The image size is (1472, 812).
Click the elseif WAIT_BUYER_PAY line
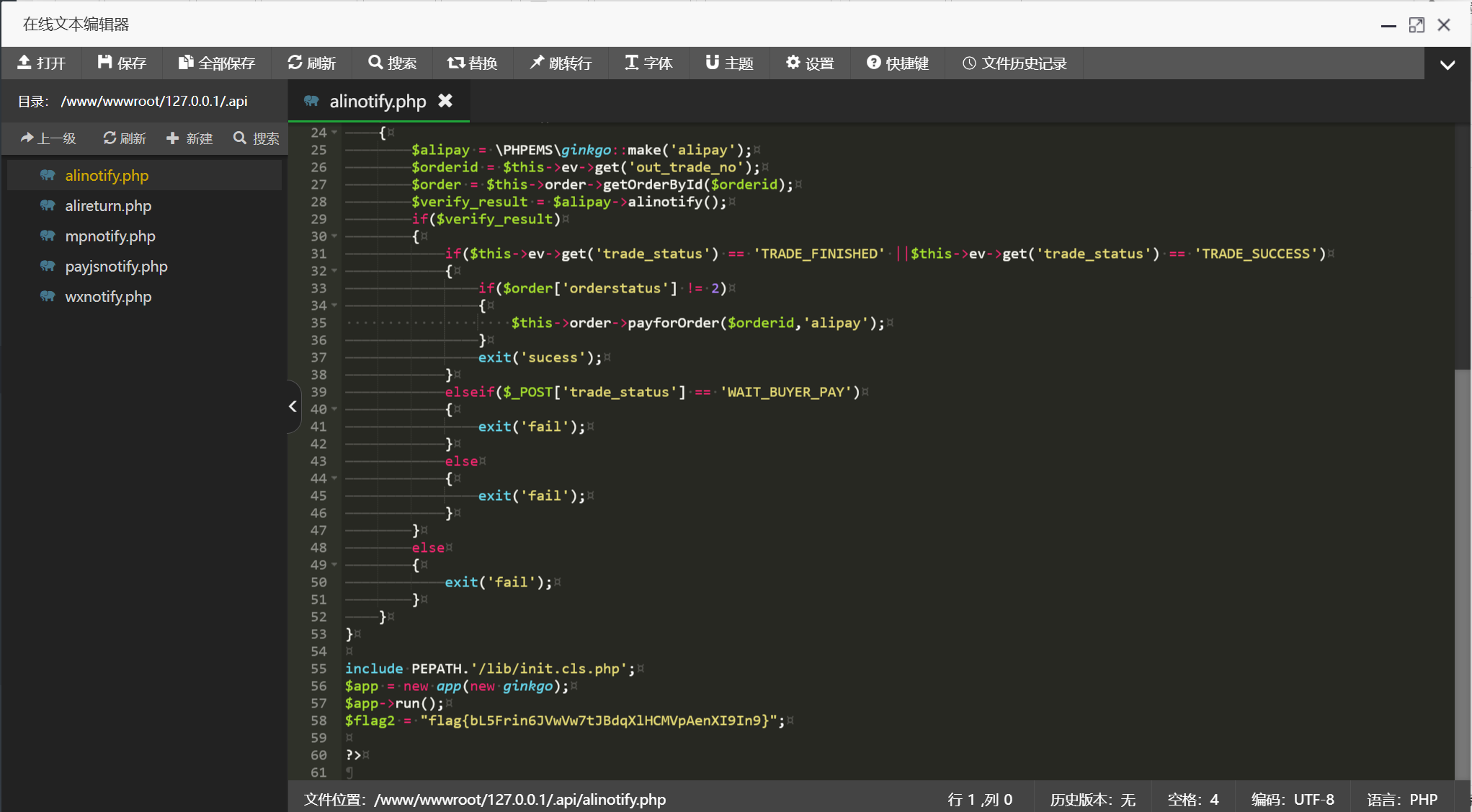coord(652,392)
